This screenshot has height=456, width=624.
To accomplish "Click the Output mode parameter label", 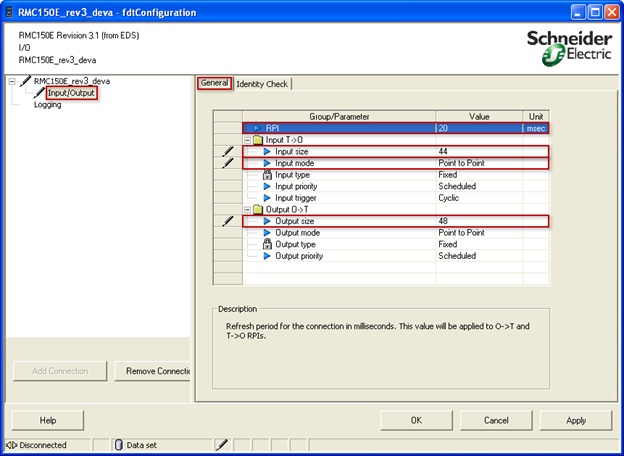I will (298, 233).
